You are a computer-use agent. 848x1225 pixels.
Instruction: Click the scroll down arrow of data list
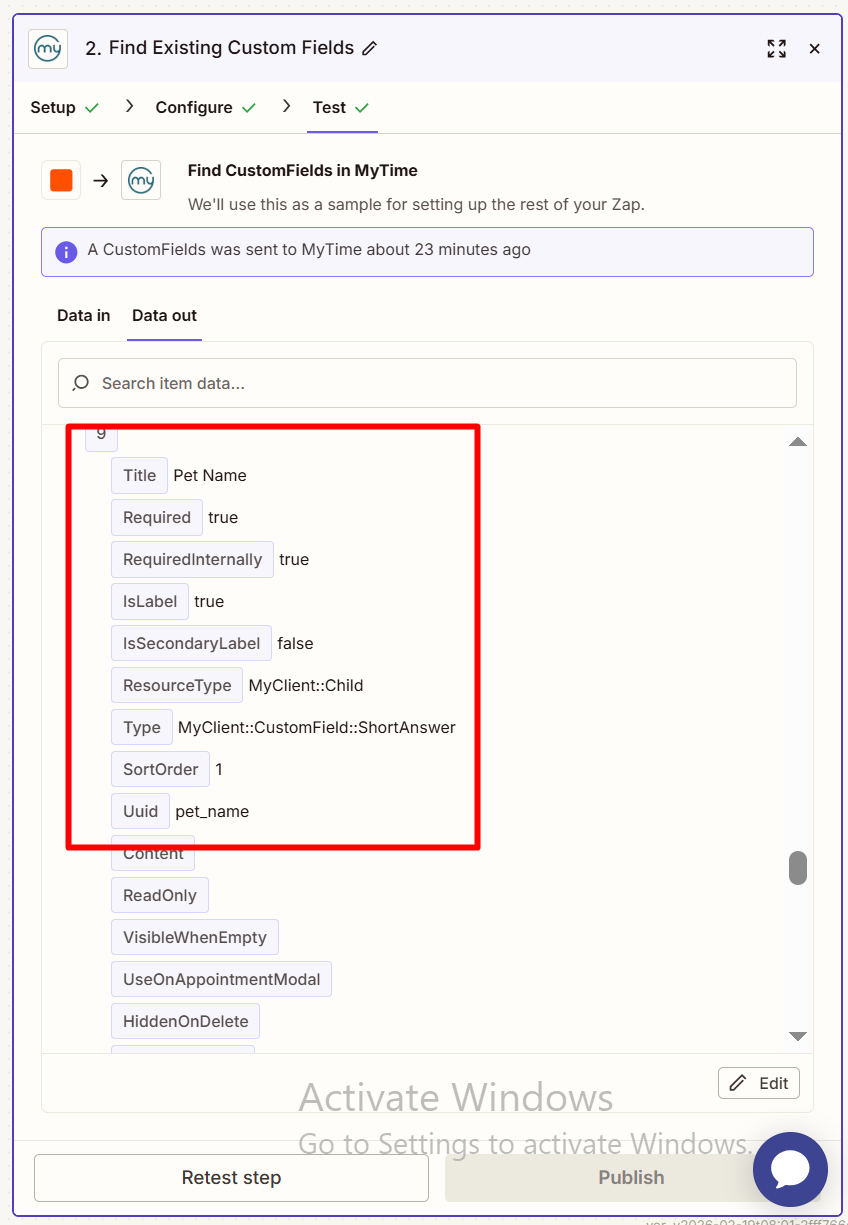coord(798,1036)
